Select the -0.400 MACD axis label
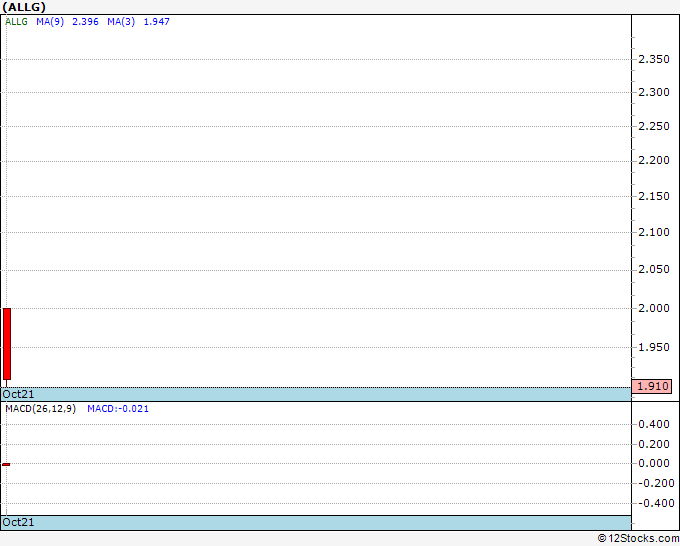Viewport: 680px width, 546px height. click(656, 503)
